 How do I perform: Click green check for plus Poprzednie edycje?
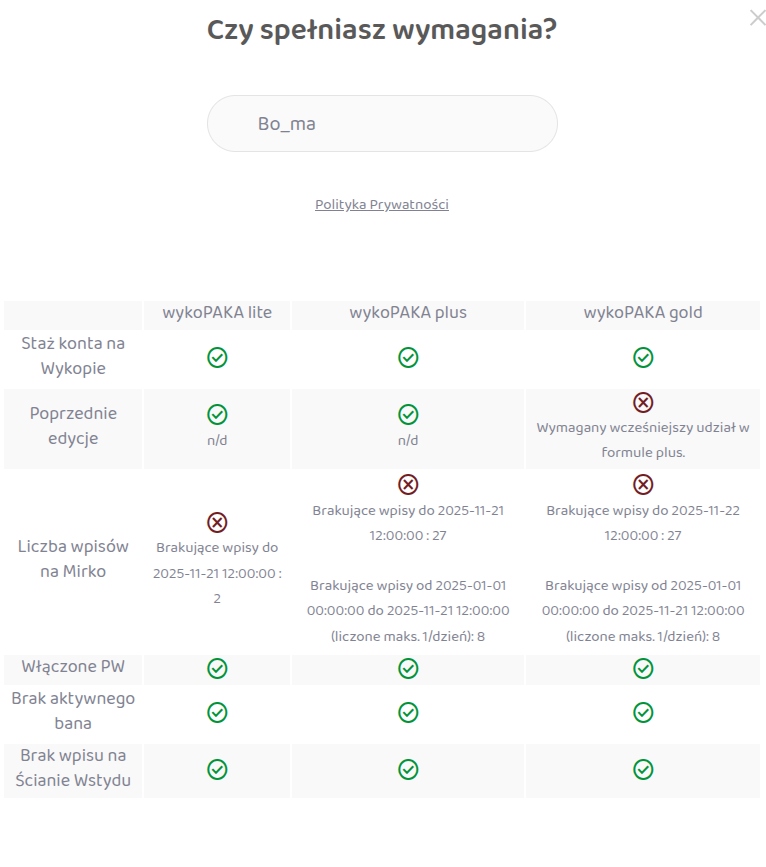(x=408, y=414)
